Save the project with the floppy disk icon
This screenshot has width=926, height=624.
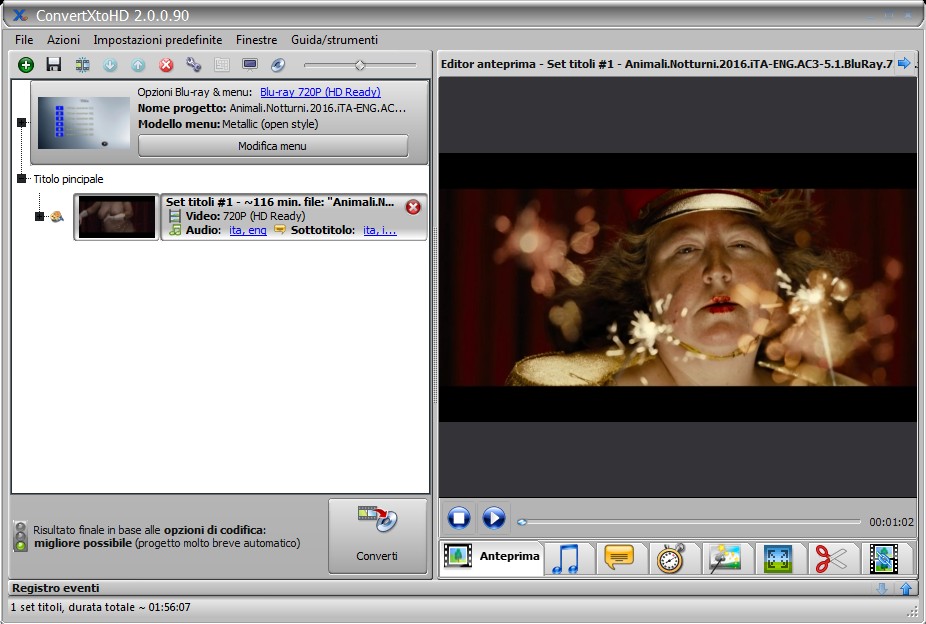tap(54, 64)
